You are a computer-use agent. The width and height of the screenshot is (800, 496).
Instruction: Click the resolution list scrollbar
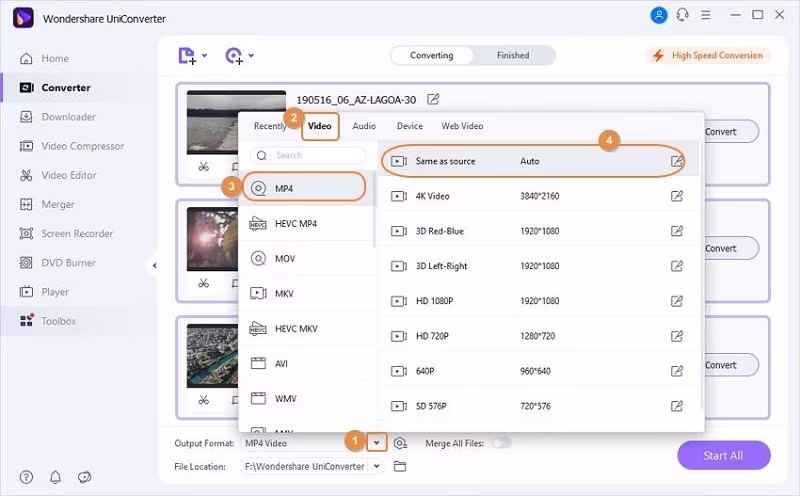(702, 276)
